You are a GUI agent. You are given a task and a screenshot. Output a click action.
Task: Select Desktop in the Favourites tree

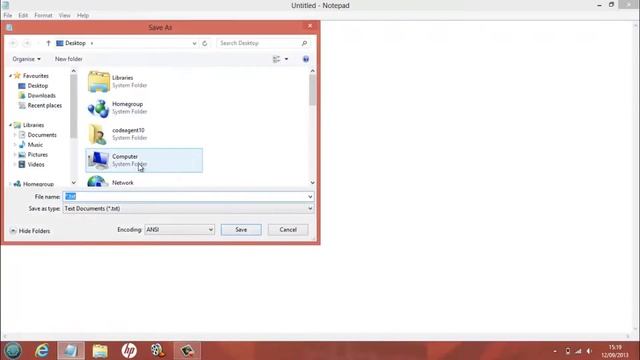click(38, 86)
